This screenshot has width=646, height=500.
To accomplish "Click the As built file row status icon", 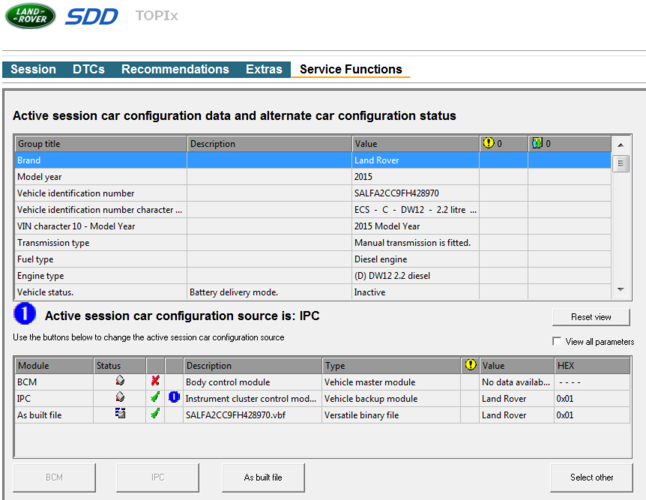I will click(120, 413).
